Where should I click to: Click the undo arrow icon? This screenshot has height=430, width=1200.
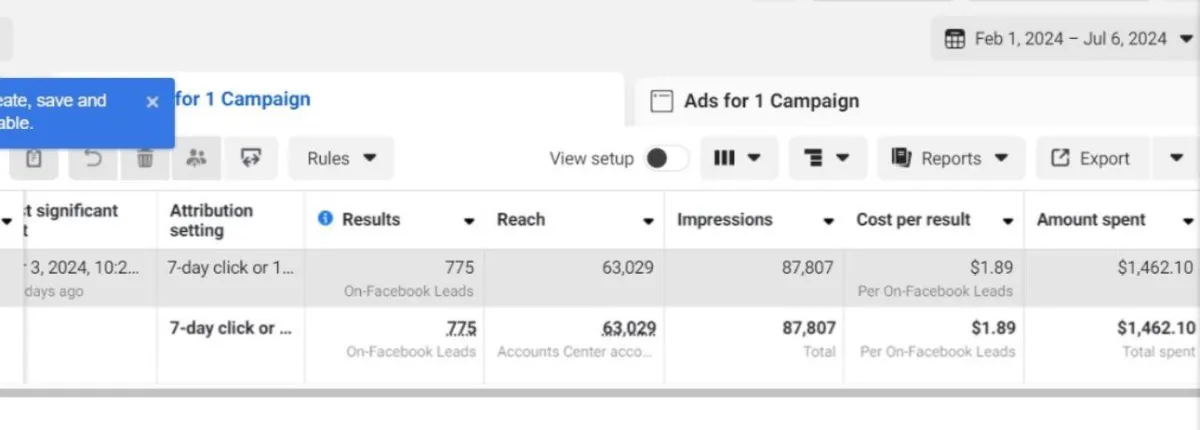click(x=93, y=158)
